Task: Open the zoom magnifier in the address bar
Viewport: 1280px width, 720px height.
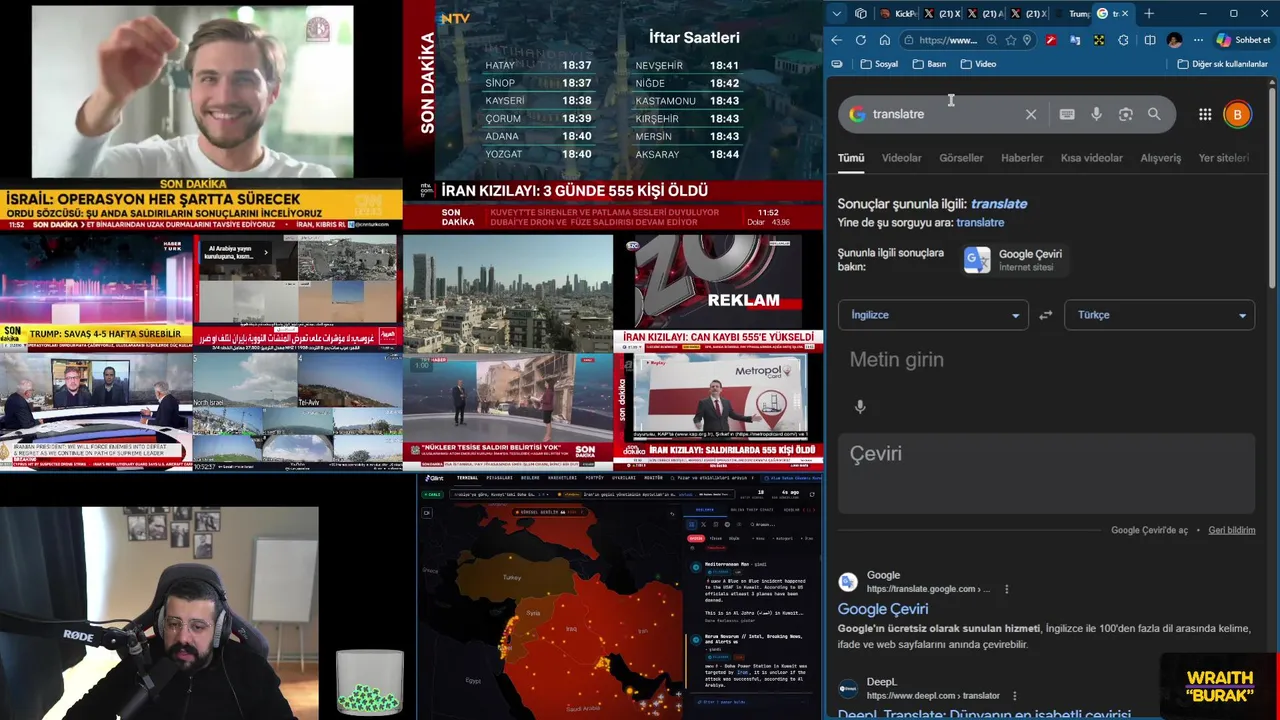Action: click(x=992, y=40)
